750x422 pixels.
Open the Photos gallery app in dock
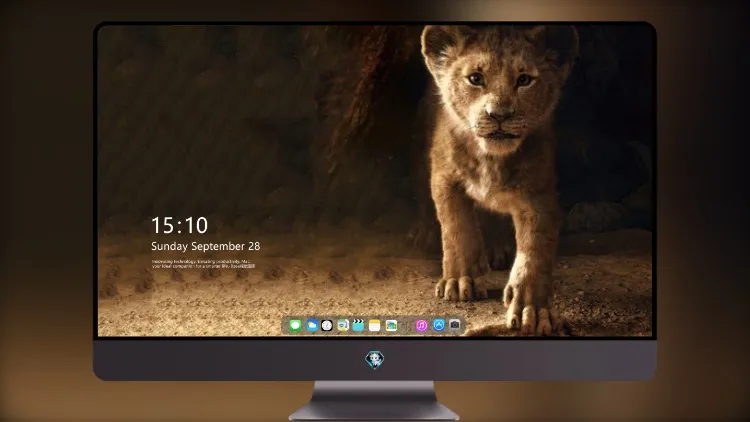[x=391, y=325]
